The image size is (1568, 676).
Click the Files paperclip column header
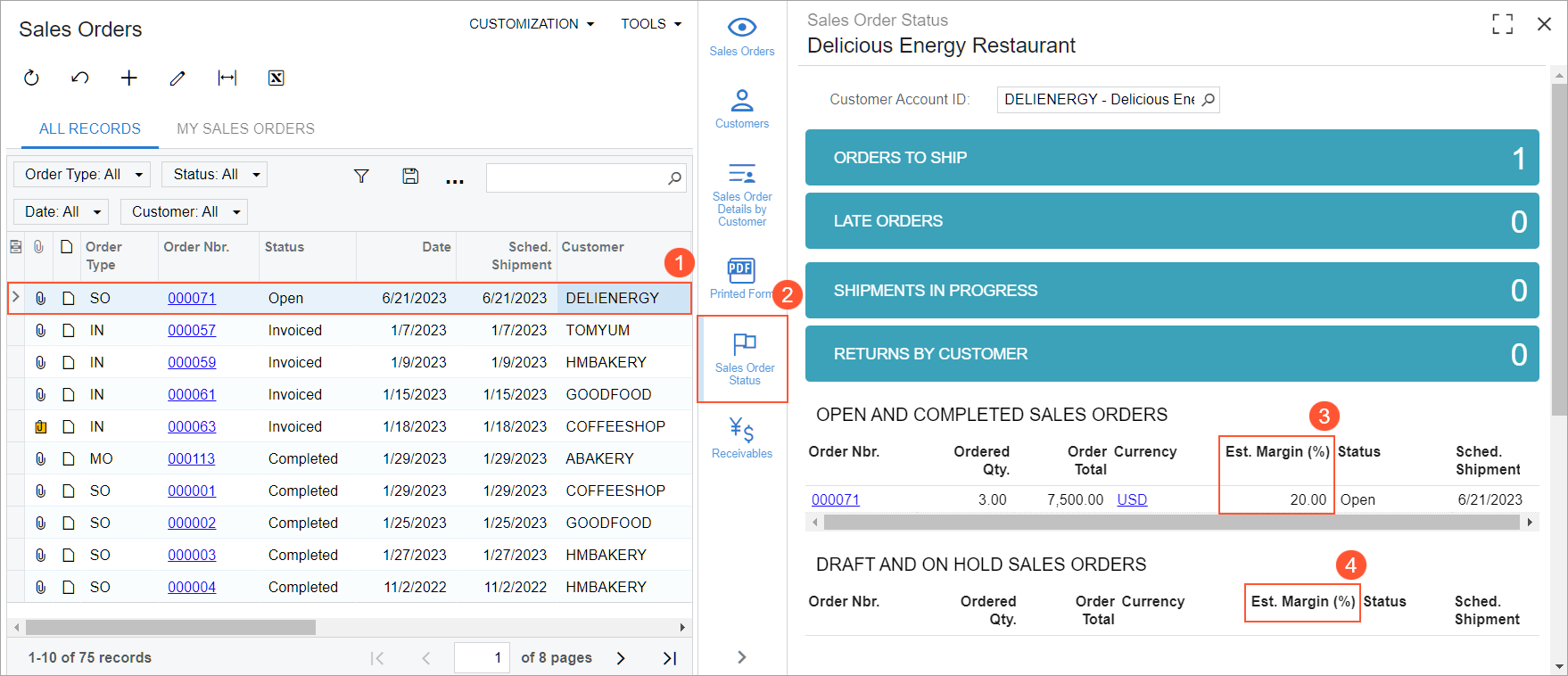click(39, 247)
